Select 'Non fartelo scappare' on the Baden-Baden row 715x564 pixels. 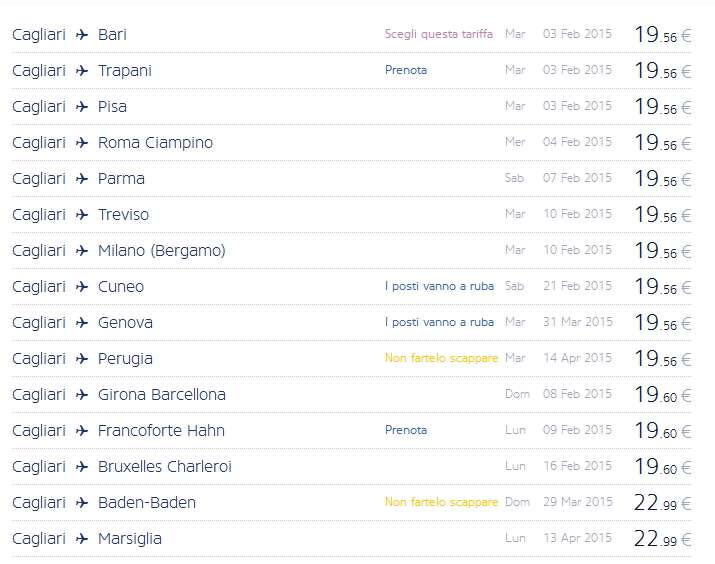(x=441, y=502)
